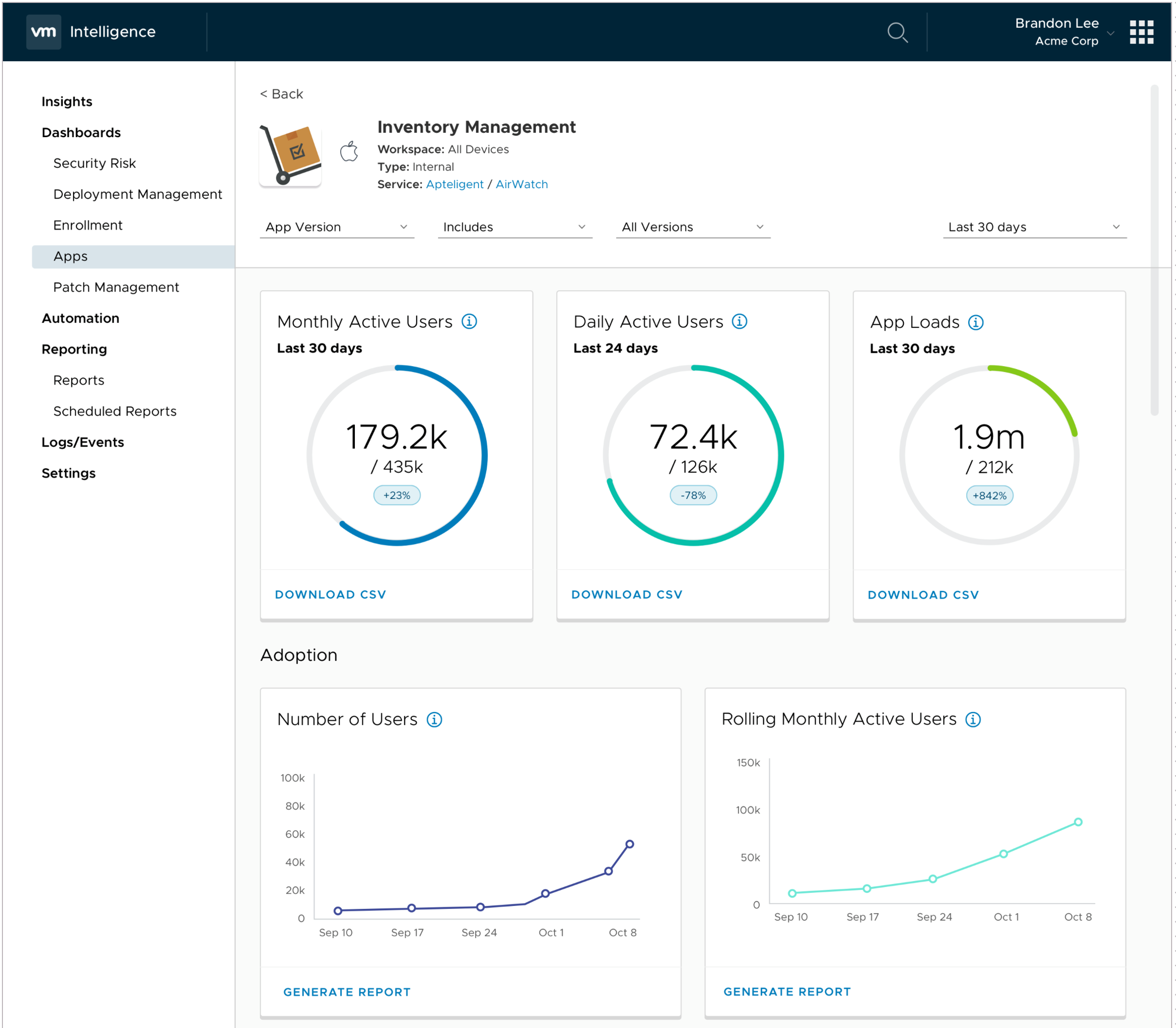This screenshot has height=1028, width=1176.
Task: Open the All Versions dropdown
Action: tap(692, 226)
